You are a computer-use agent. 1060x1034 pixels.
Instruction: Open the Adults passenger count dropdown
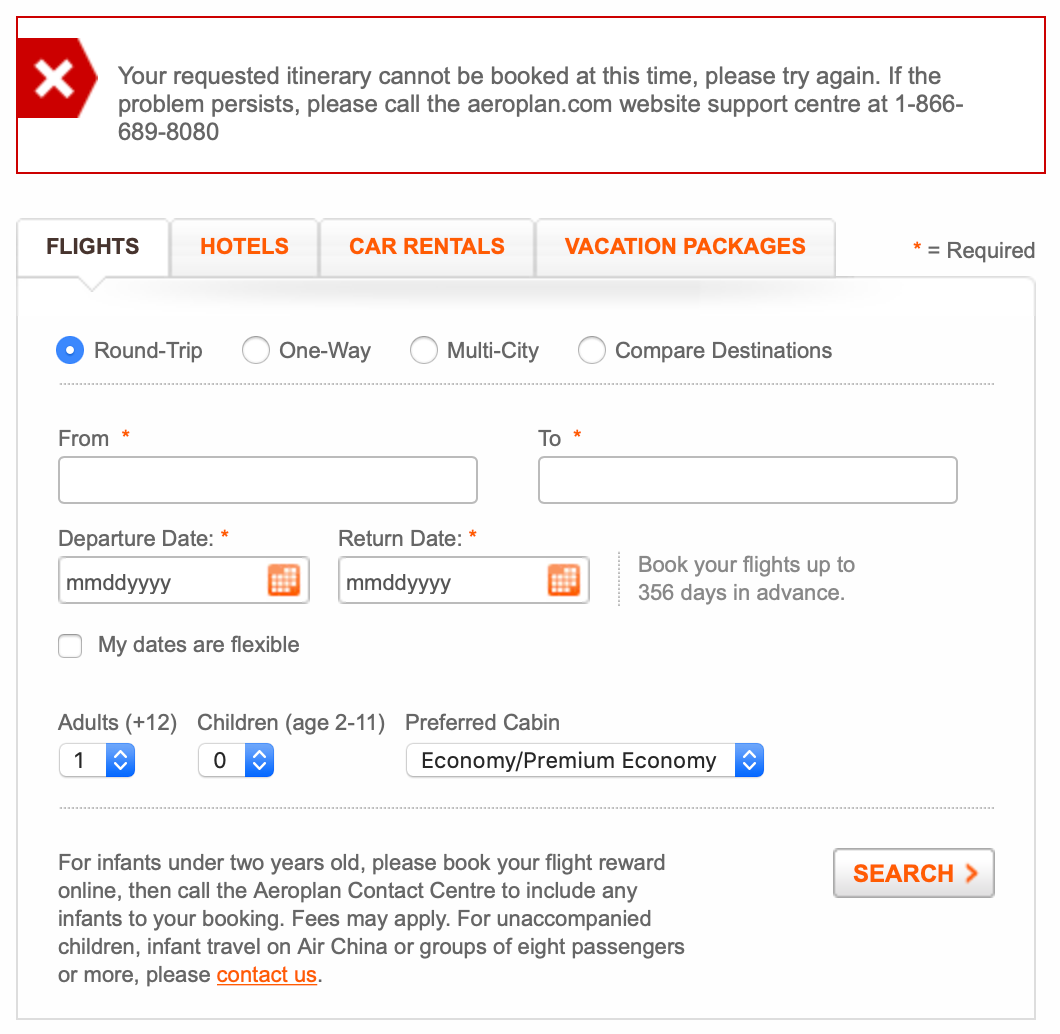click(96, 760)
